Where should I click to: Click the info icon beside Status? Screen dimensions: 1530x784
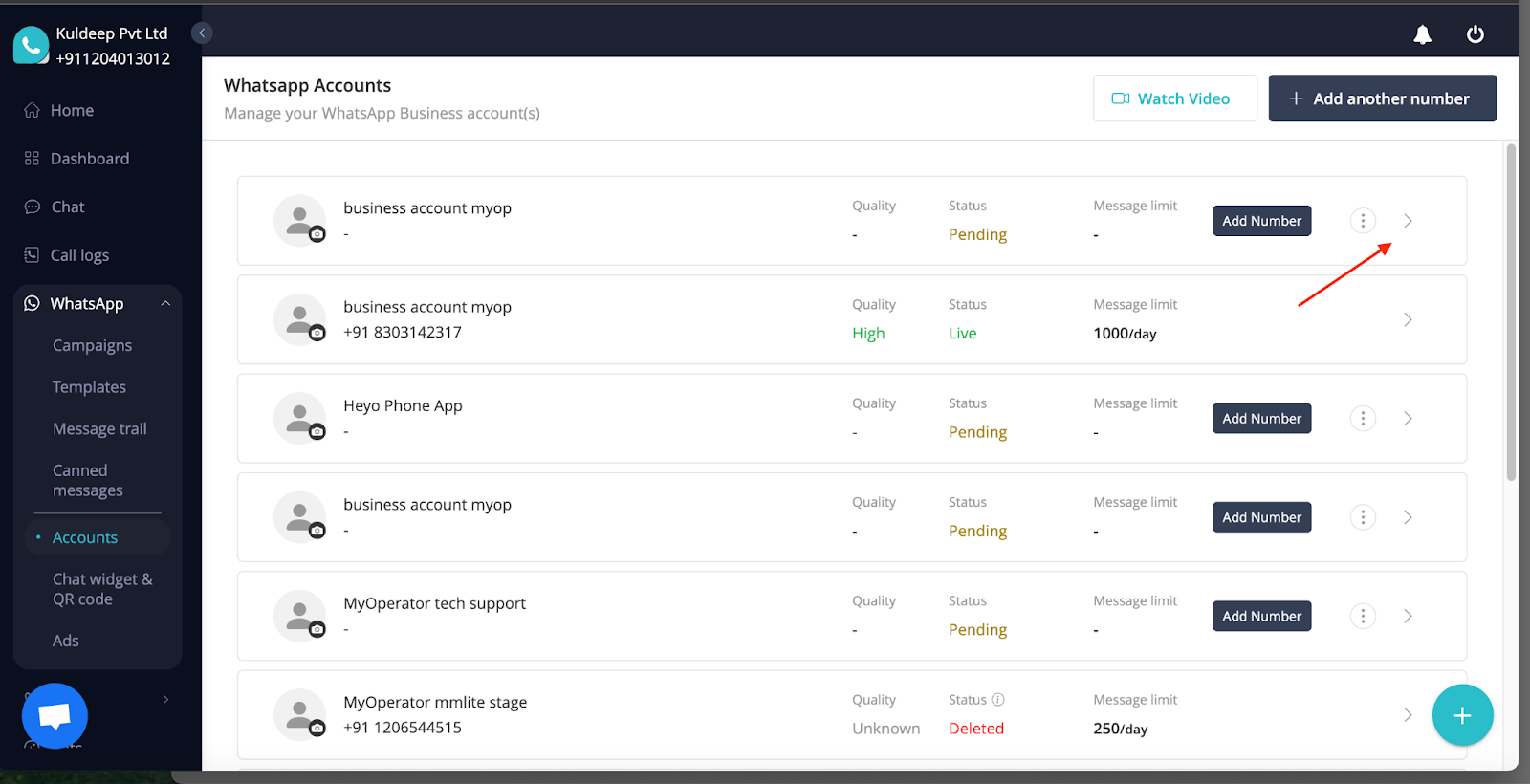click(x=997, y=700)
